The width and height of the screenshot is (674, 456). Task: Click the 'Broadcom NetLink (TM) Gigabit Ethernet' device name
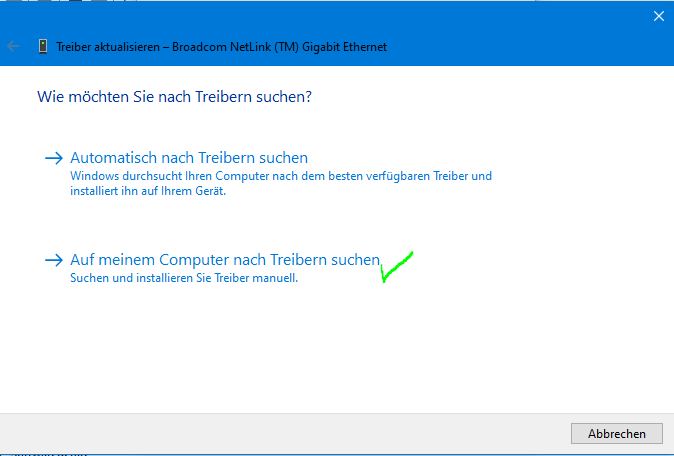[x=279, y=47]
